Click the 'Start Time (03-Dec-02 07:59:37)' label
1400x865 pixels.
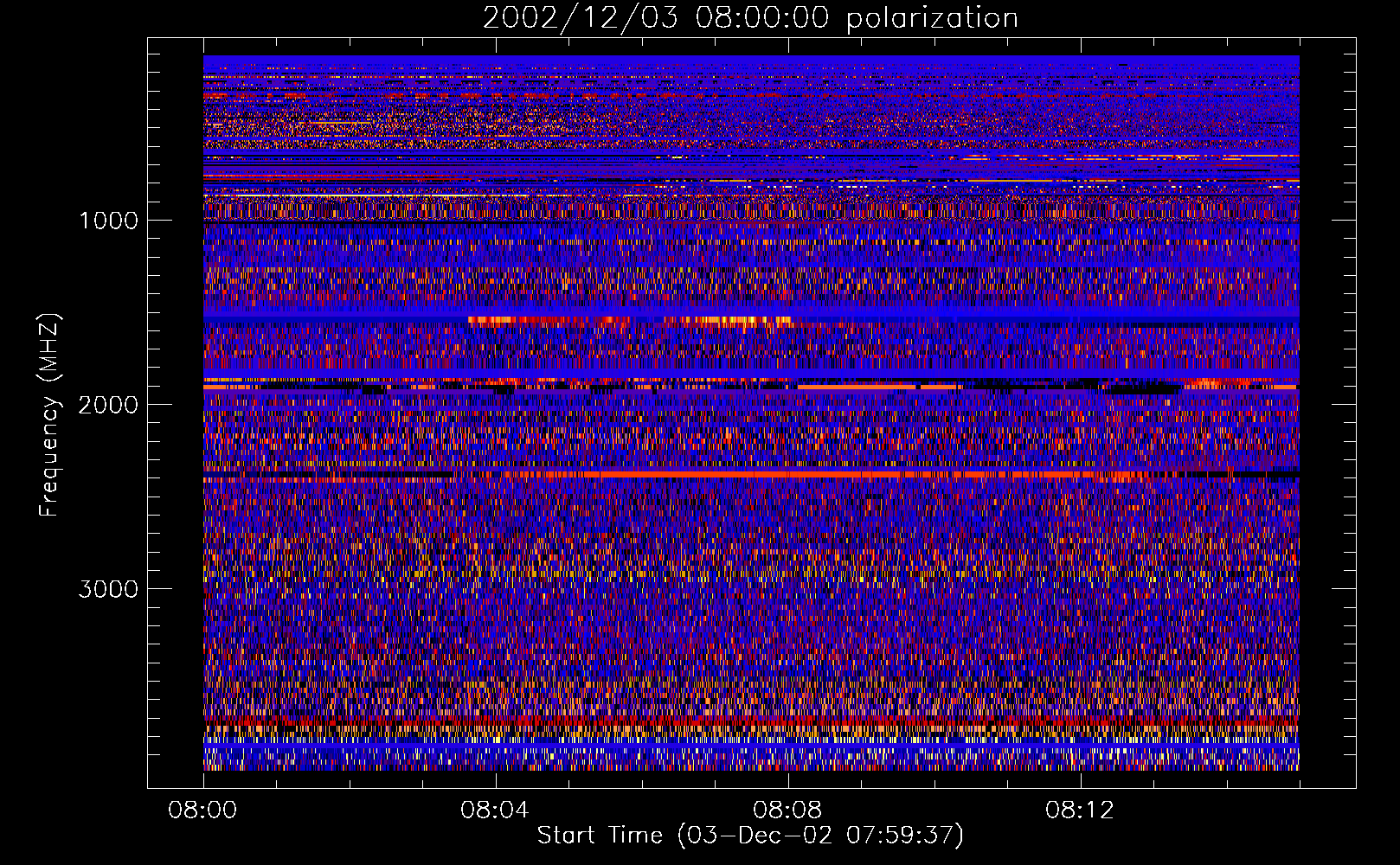click(x=750, y=836)
